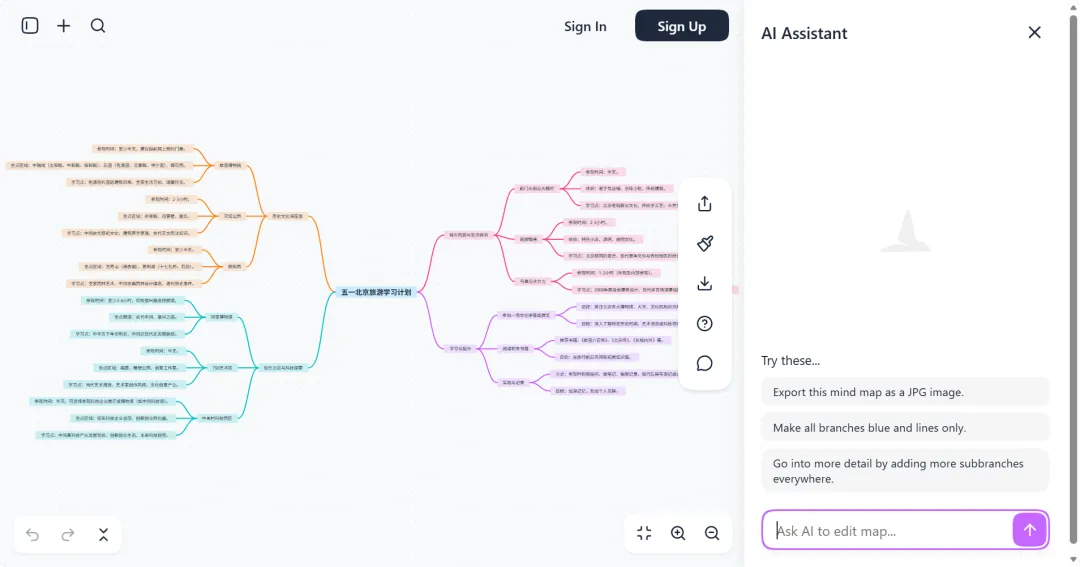Open the paintbrush style icon

click(705, 243)
